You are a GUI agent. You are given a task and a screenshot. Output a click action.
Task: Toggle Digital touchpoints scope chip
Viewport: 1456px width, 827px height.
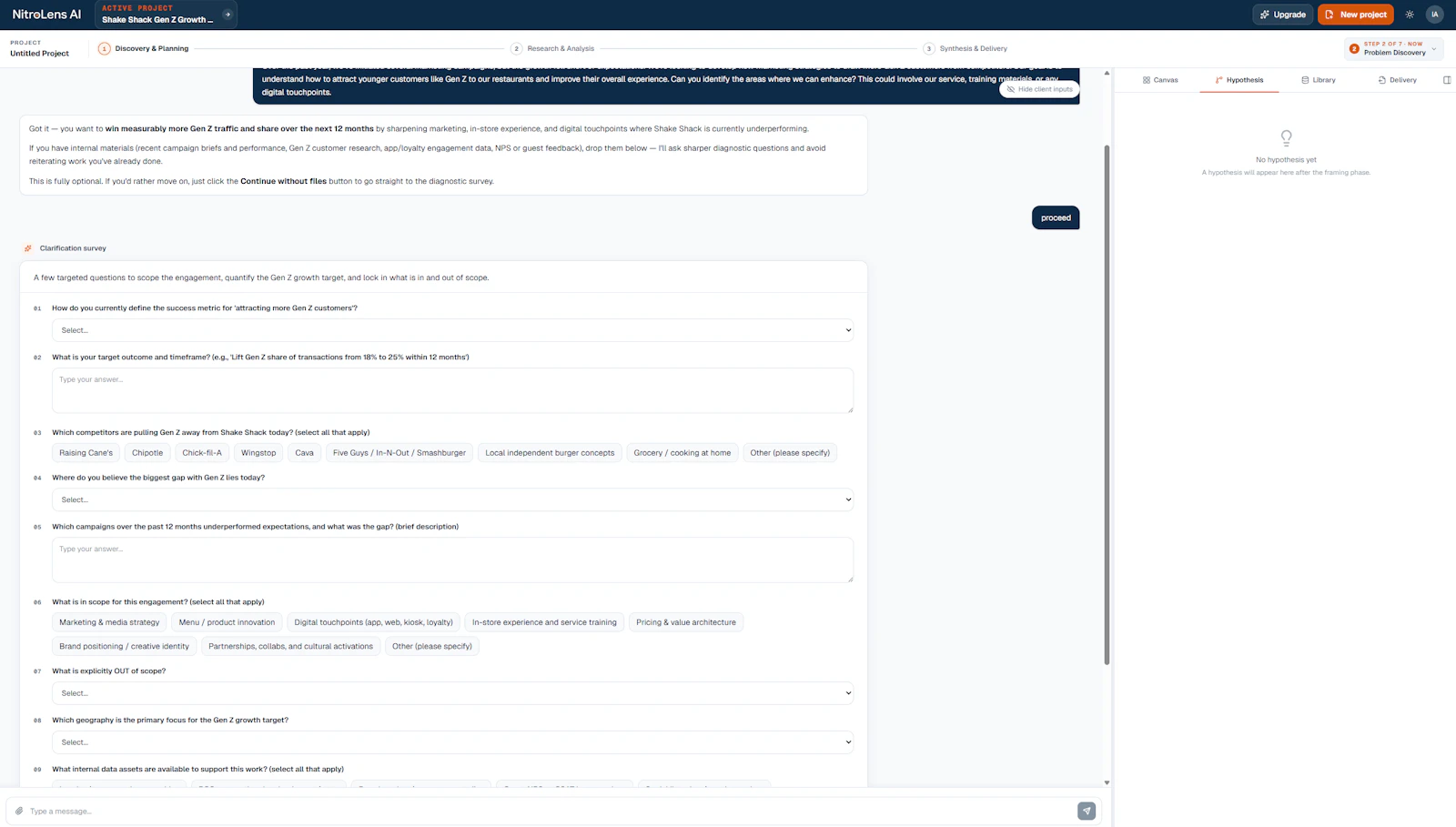(x=373, y=622)
